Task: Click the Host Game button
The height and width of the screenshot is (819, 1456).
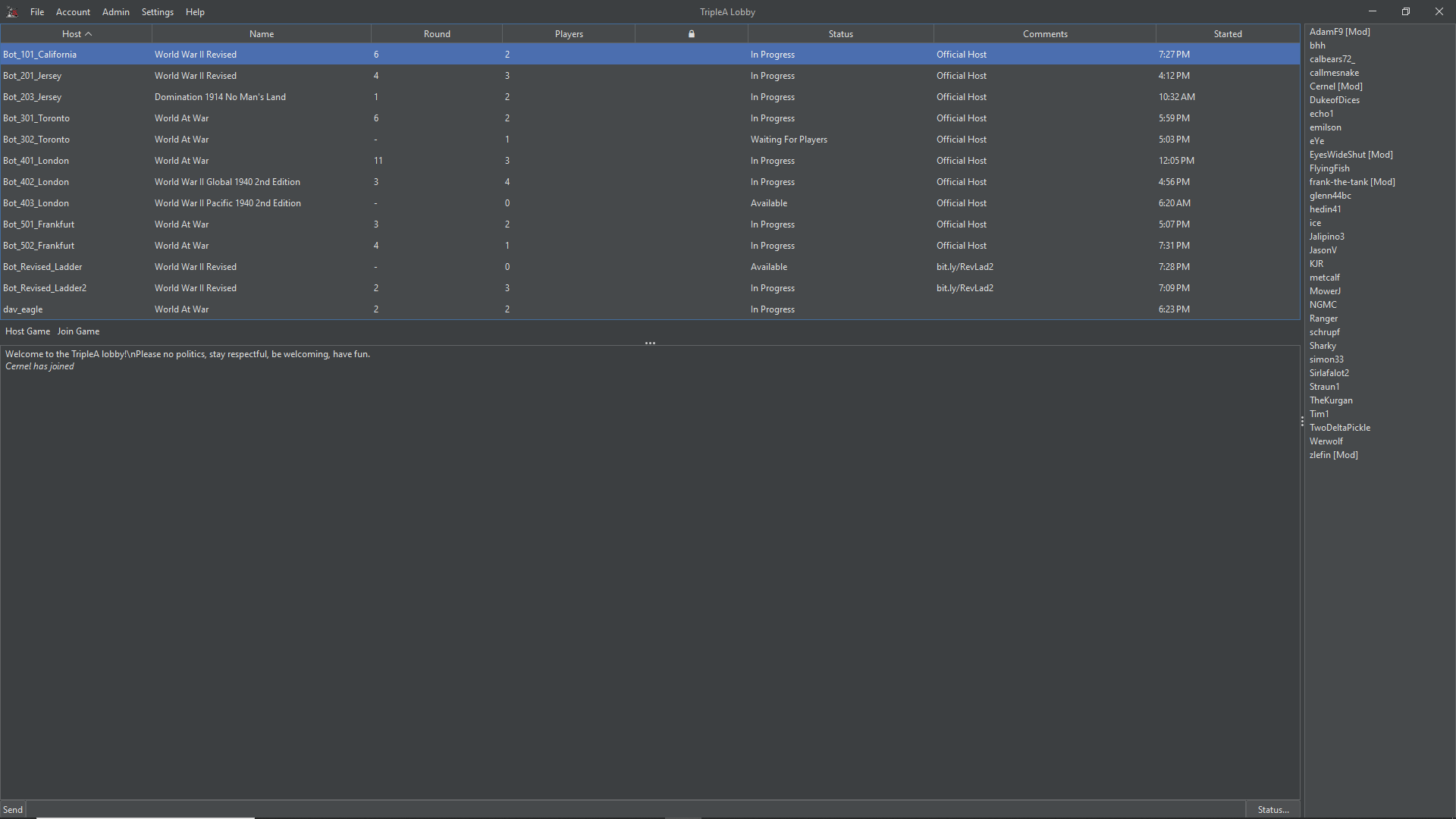Action: tap(27, 331)
